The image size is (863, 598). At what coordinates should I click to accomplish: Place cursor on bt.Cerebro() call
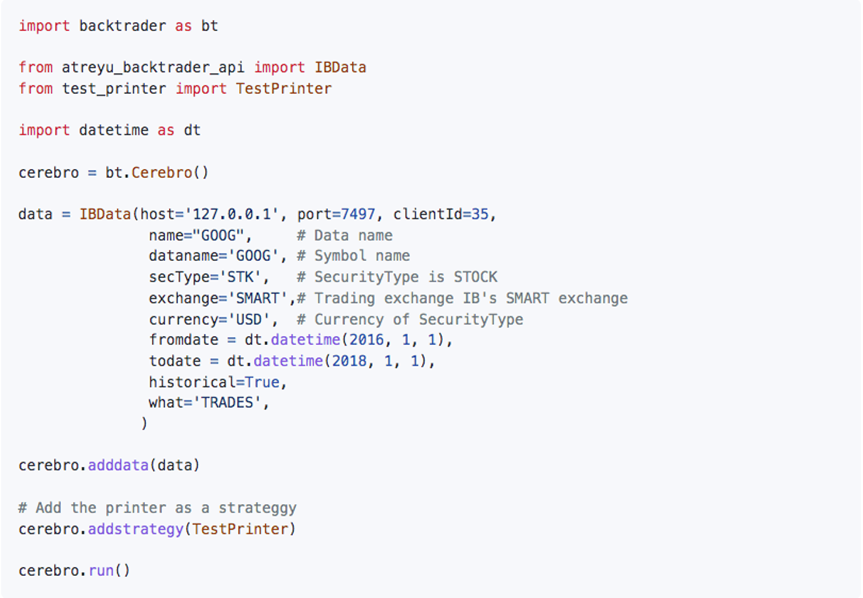coord(157,172)
